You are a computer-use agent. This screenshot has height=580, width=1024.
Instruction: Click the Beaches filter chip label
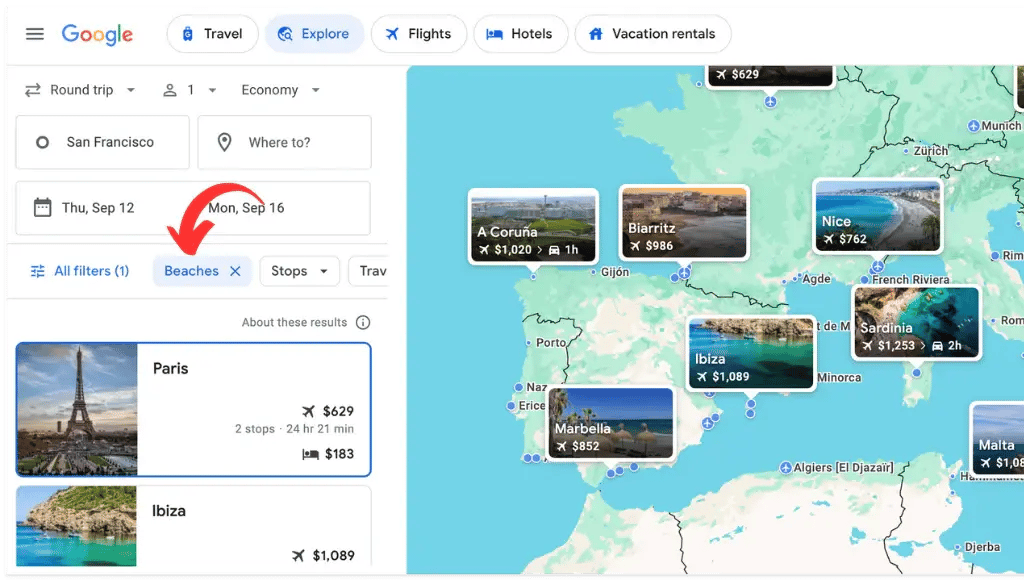(191, 271)
